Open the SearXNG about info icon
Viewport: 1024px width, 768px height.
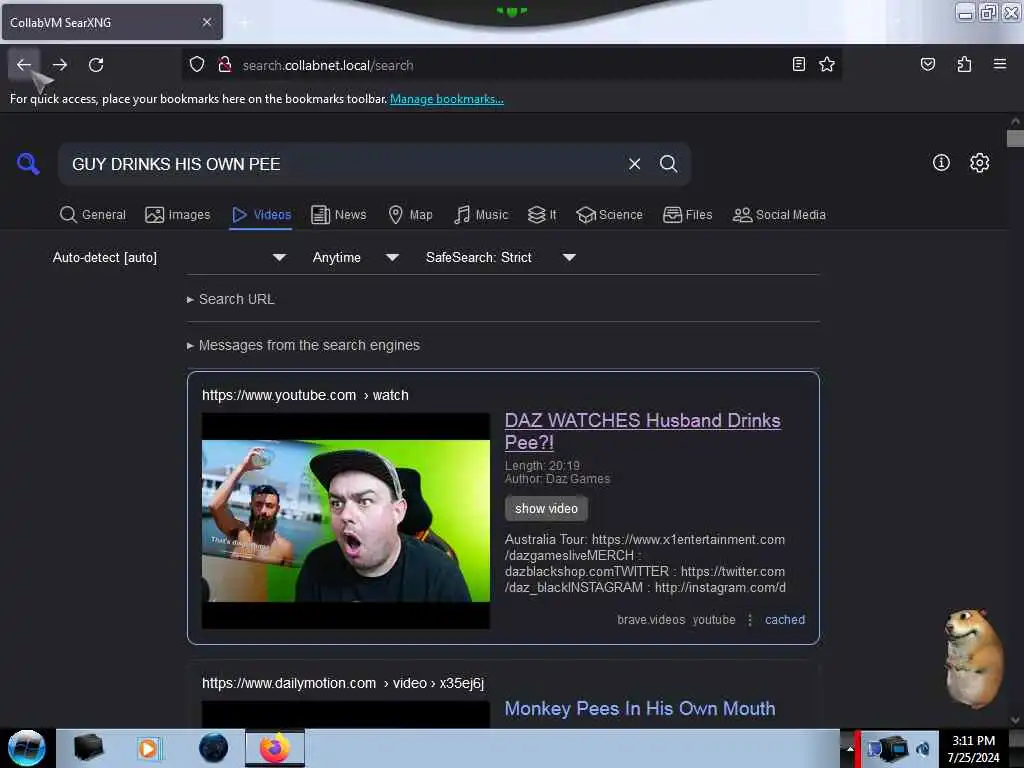[x=941, y=163]
